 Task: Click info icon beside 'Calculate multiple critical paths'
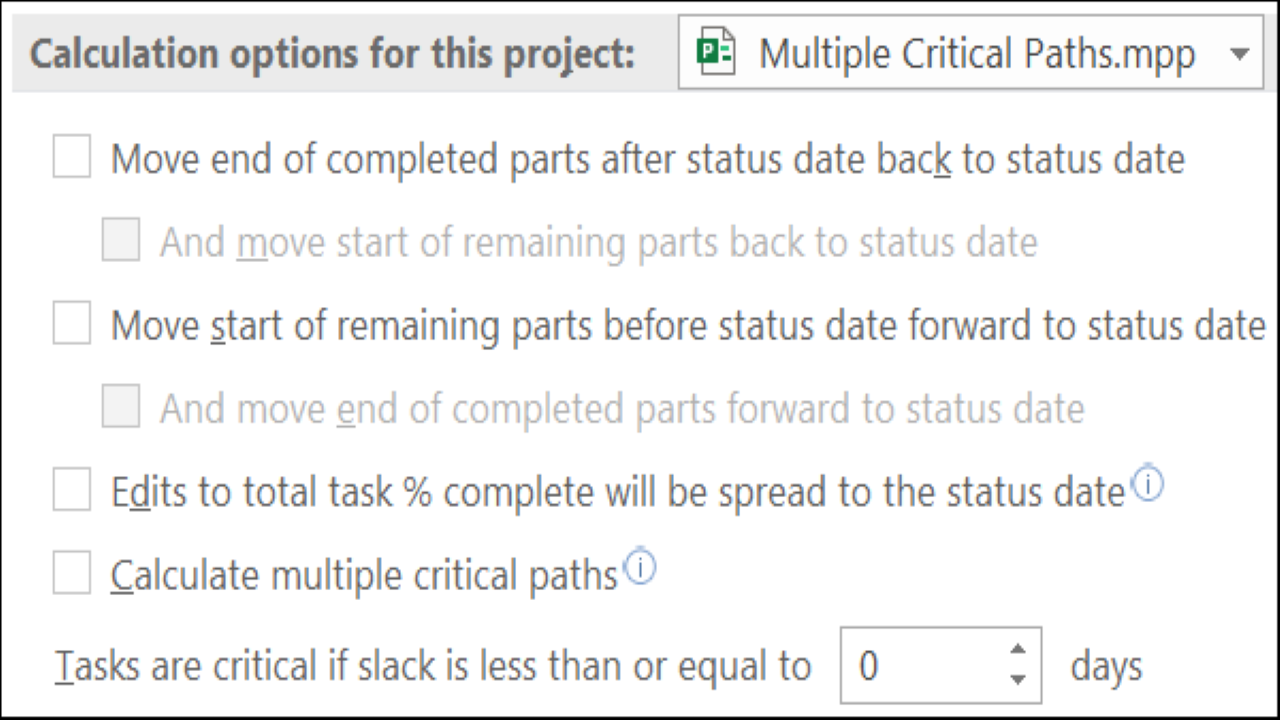(641, 569)
